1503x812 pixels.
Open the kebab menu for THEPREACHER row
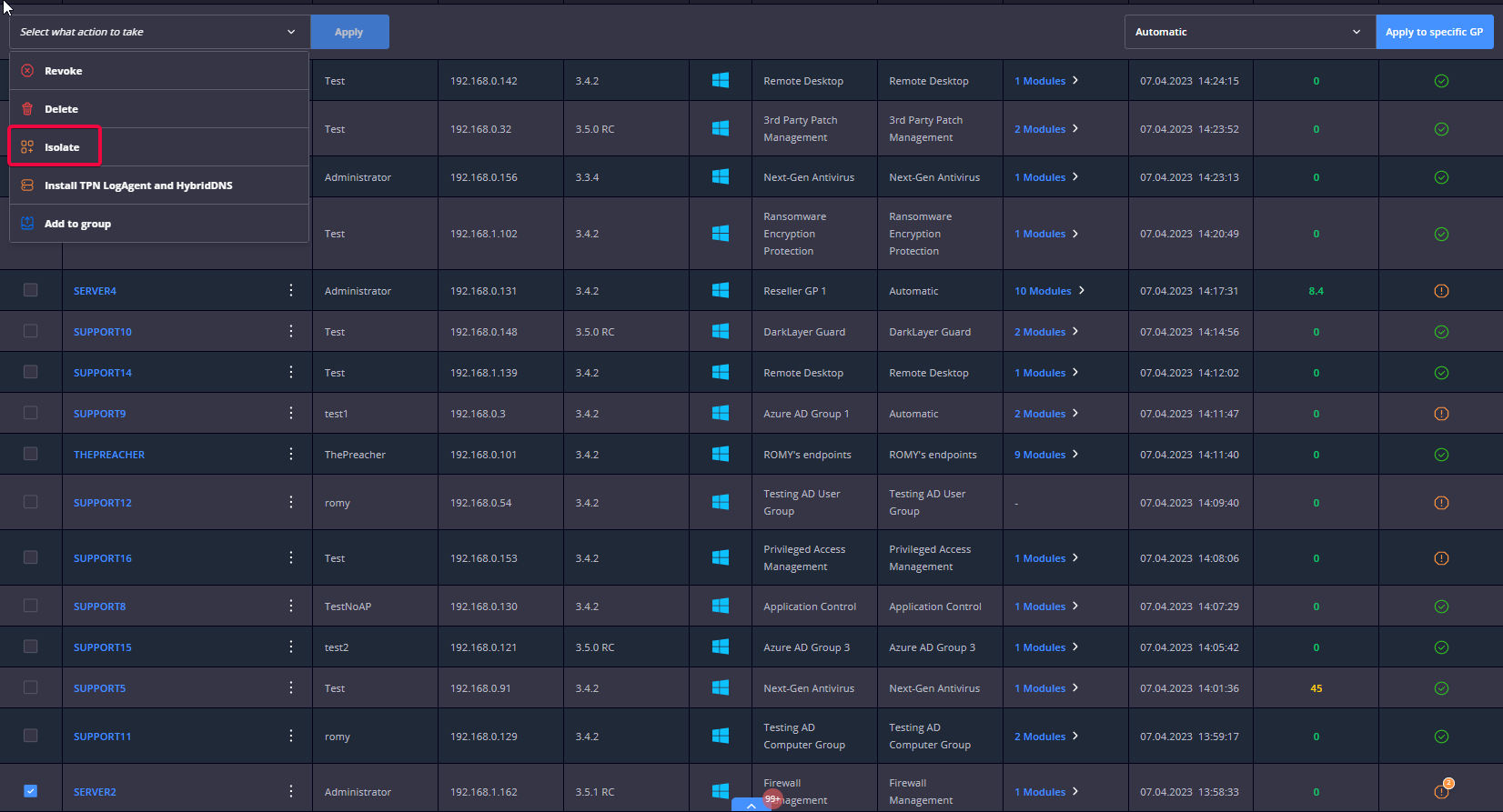[291, 454]
